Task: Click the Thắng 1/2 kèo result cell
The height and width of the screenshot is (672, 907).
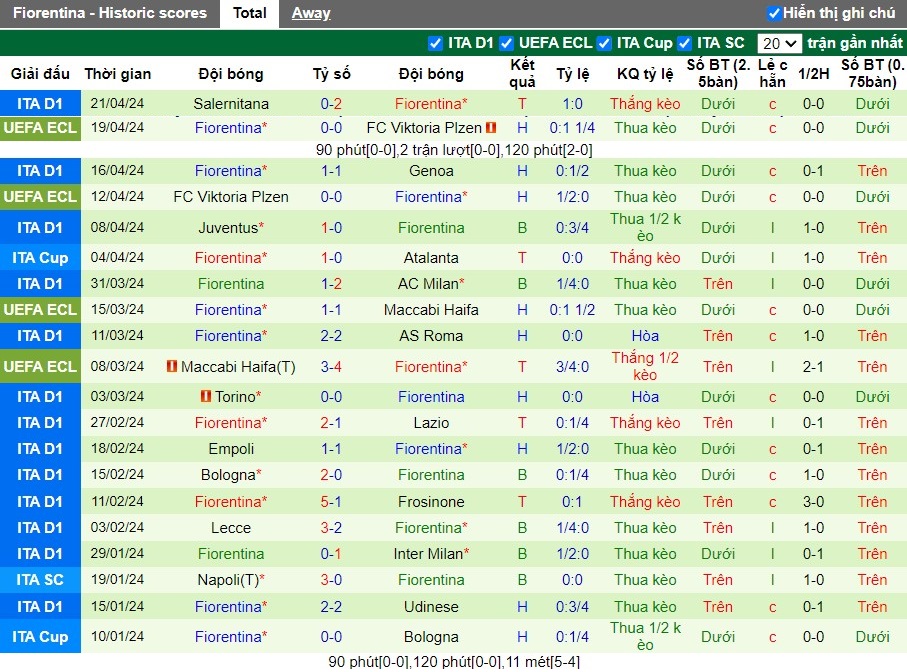Action: (x=645, y=366)
